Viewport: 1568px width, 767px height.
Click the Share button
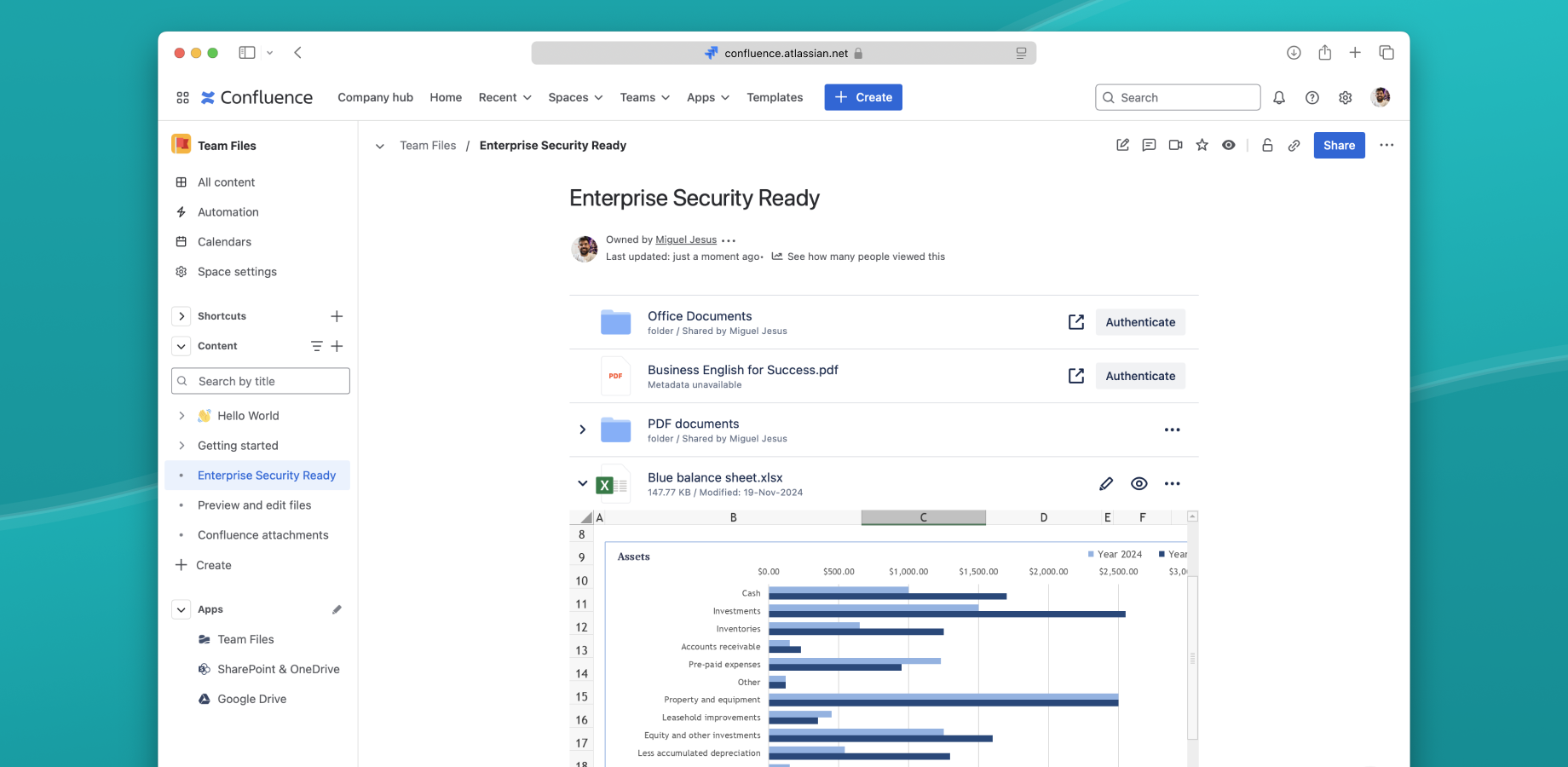[x=1339, y=146]
